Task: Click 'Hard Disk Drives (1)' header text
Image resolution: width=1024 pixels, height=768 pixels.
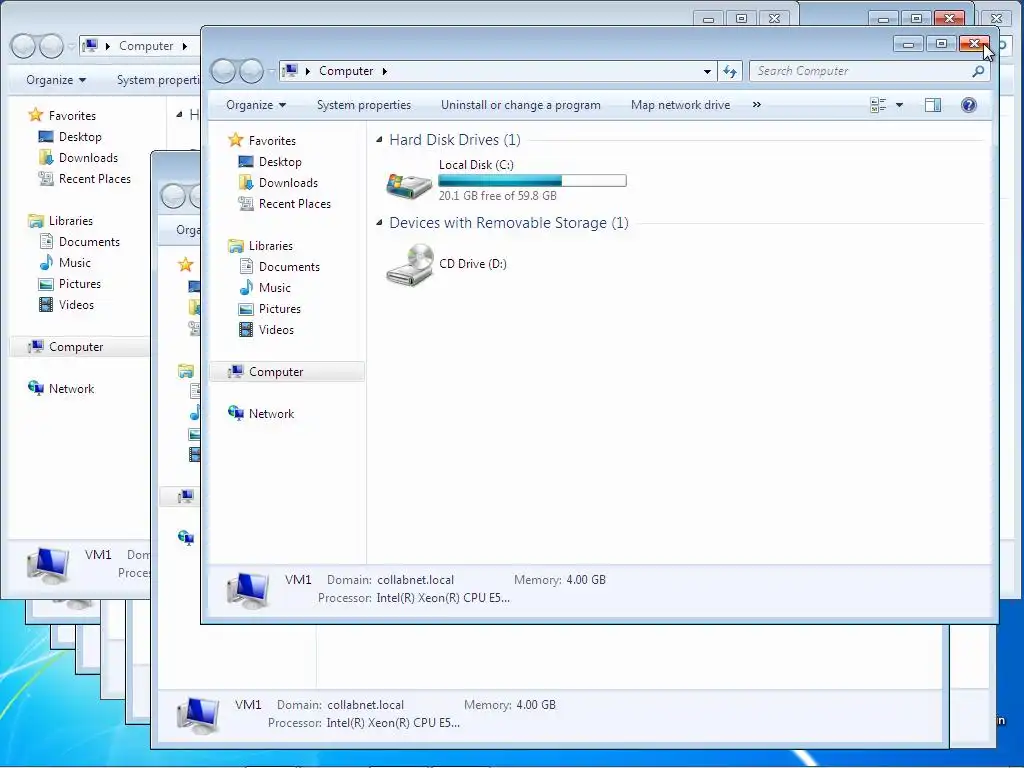Action: [455, 140]
